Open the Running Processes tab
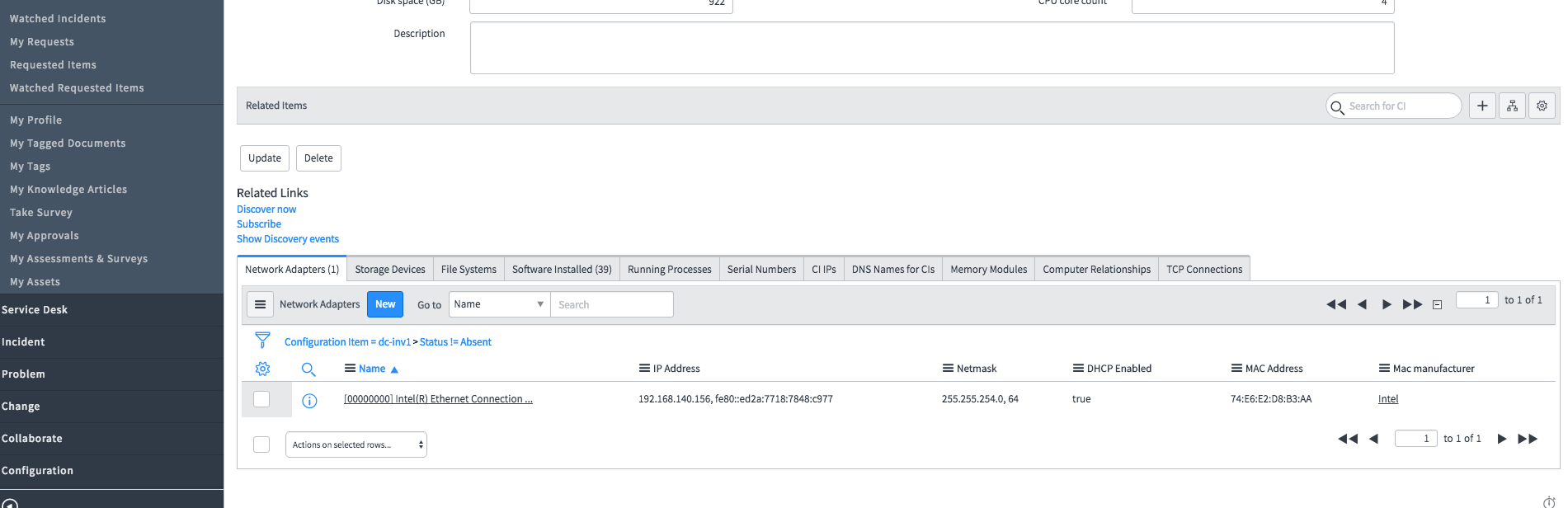 [669, 270]
